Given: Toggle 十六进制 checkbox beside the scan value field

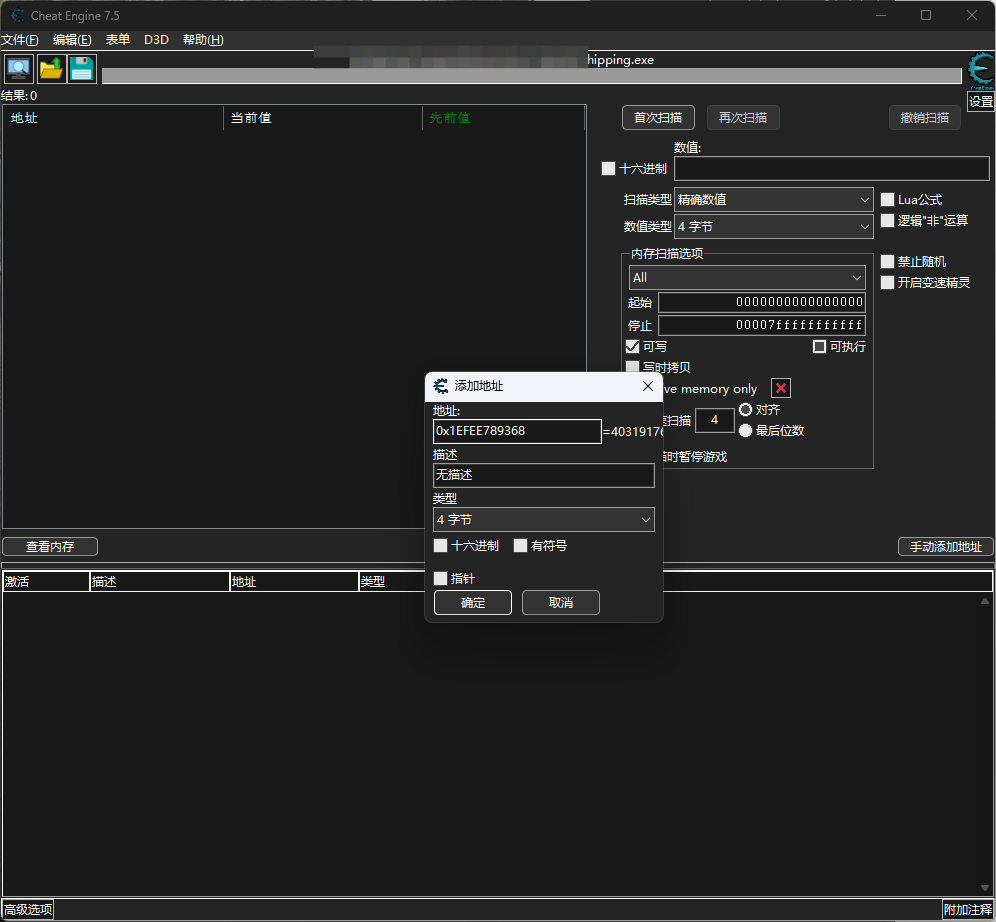Looking at the screenshot, I should [x=609, y=168].
